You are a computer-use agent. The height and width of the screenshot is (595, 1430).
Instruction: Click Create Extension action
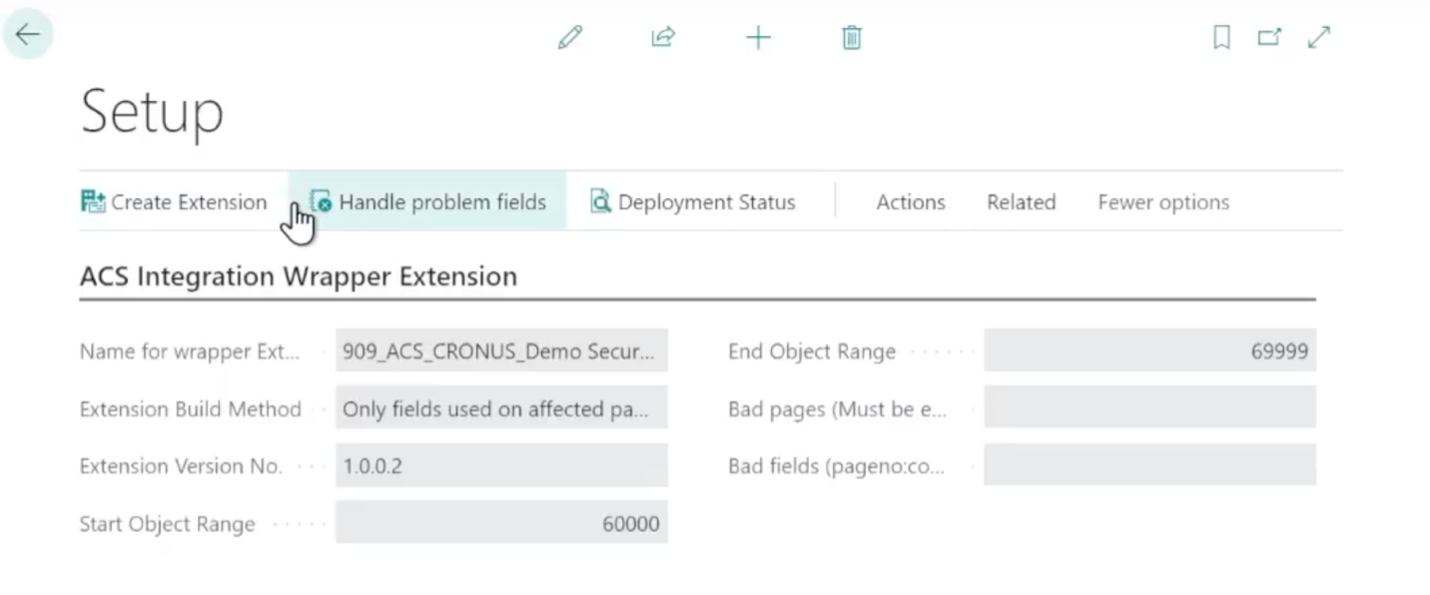click(x=174, y=202)
